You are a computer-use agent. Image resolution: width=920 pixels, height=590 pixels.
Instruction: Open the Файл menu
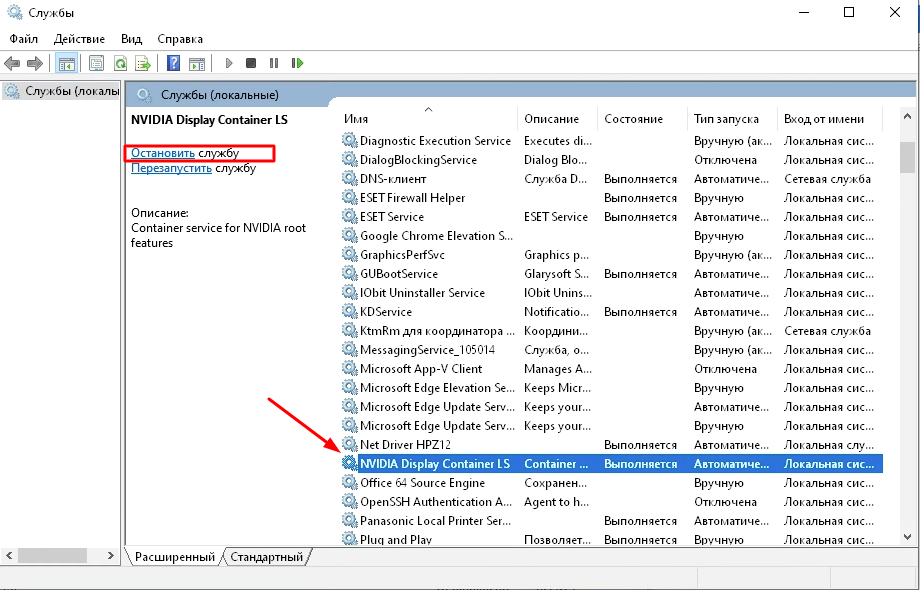point(23,39)
